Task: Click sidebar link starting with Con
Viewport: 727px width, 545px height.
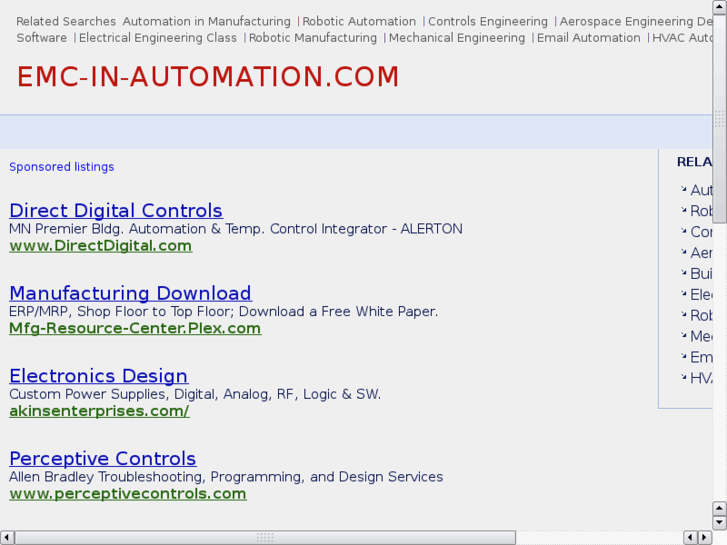Action: 701,232
